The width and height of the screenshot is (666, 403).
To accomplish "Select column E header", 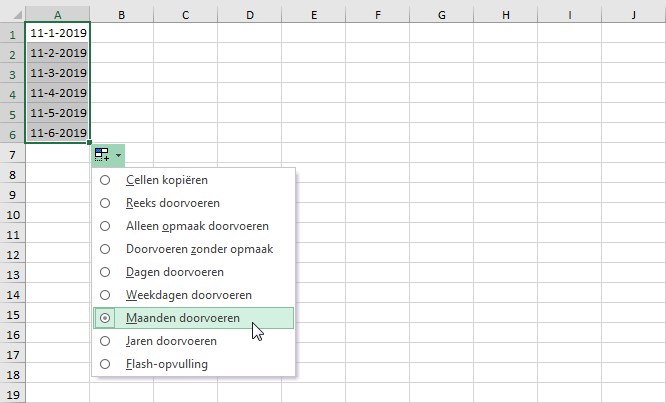I will coord(313,15).
